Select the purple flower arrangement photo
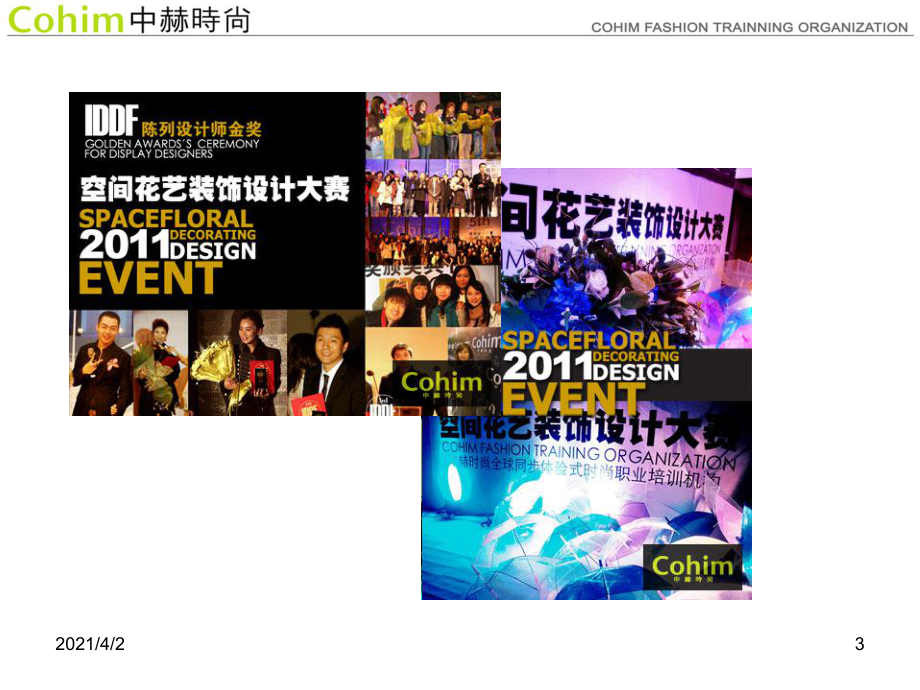Screen dimensions: 920x690 tap(626, 258)
